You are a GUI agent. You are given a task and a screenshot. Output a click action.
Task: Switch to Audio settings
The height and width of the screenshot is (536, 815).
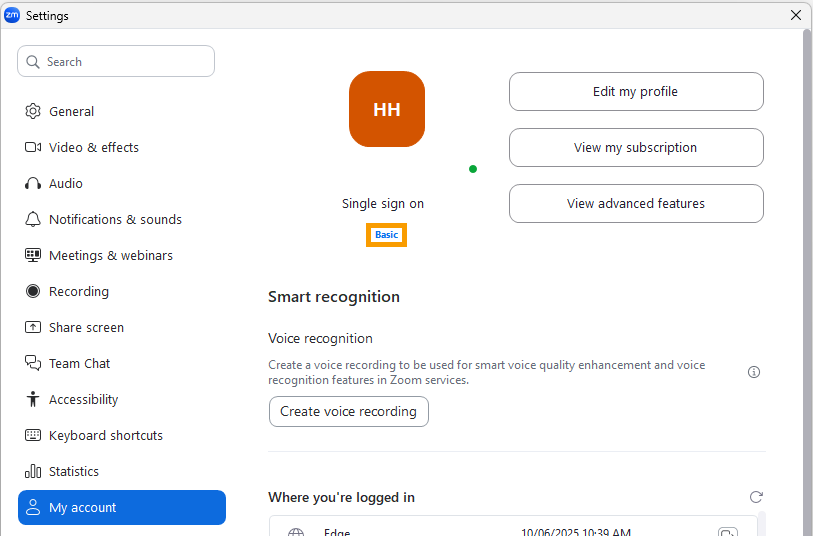(122, 184)
